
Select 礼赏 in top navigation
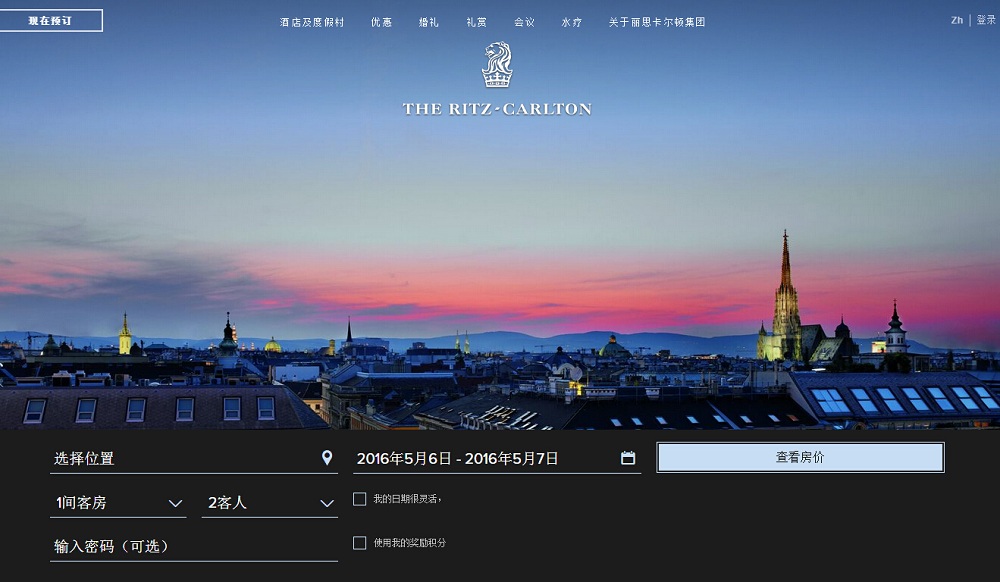coord(476,22)
